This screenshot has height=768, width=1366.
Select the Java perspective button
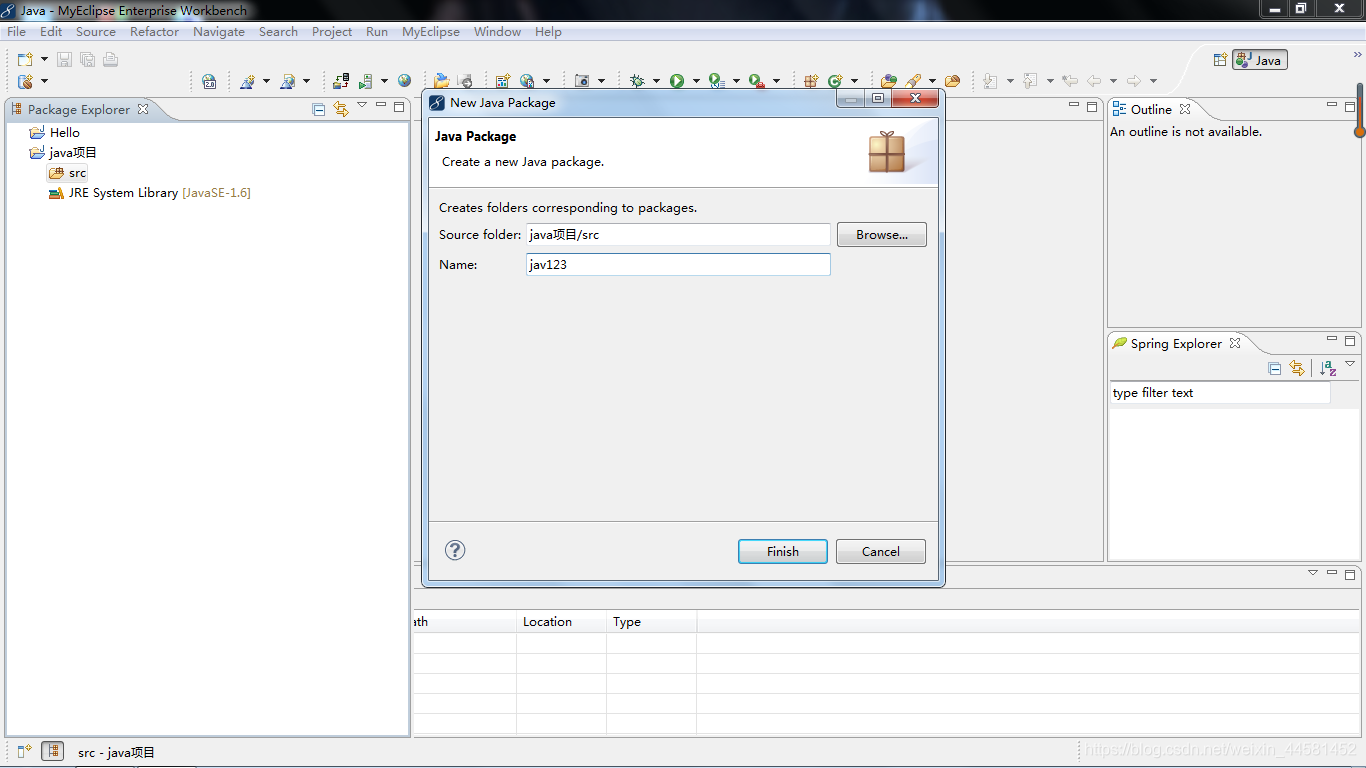1260,60
